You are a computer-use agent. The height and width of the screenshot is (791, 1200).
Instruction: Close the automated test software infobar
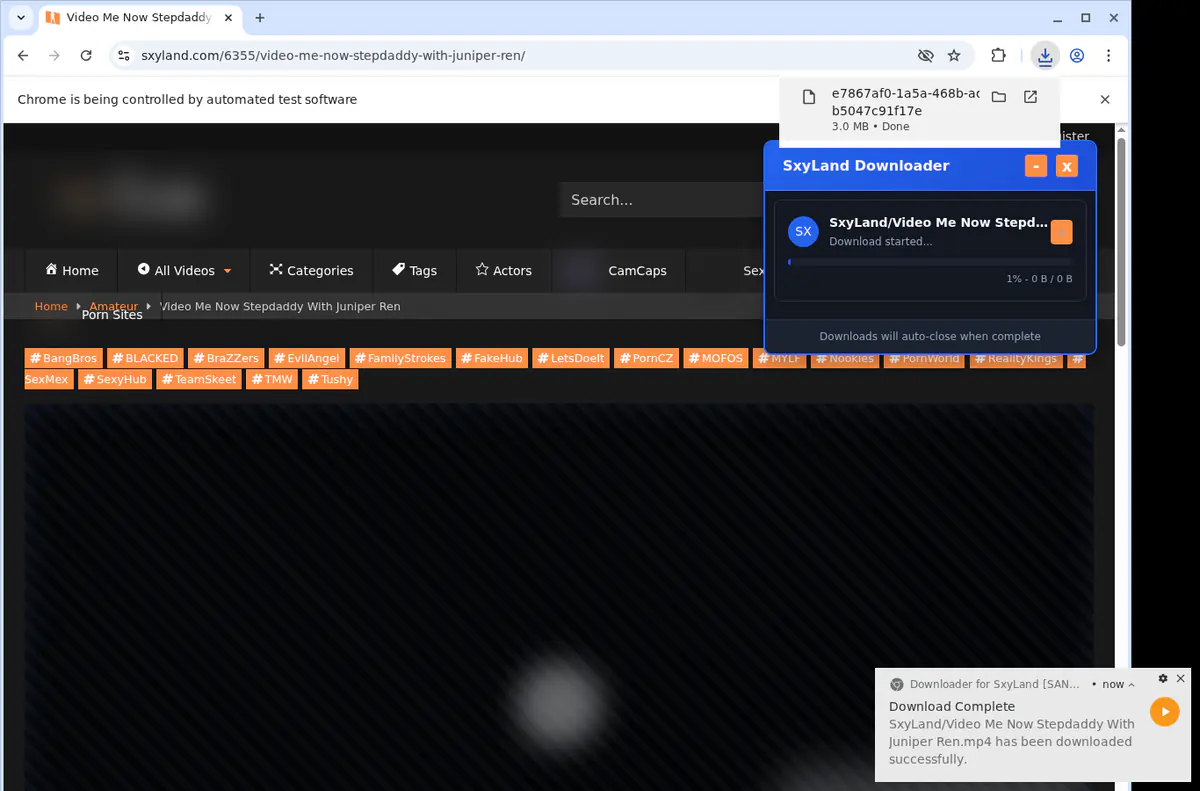(x=1105, y=99)
